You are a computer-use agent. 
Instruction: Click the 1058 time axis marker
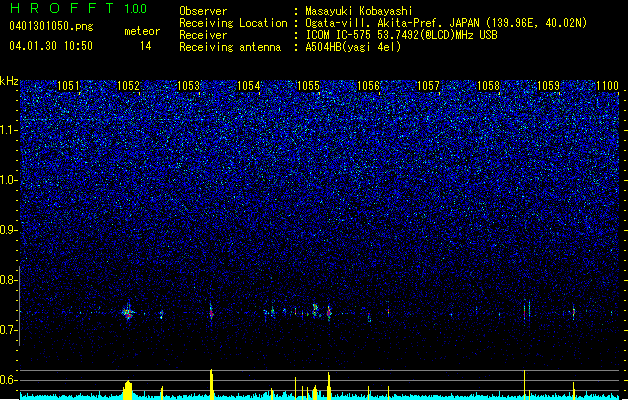pos(488,86)
